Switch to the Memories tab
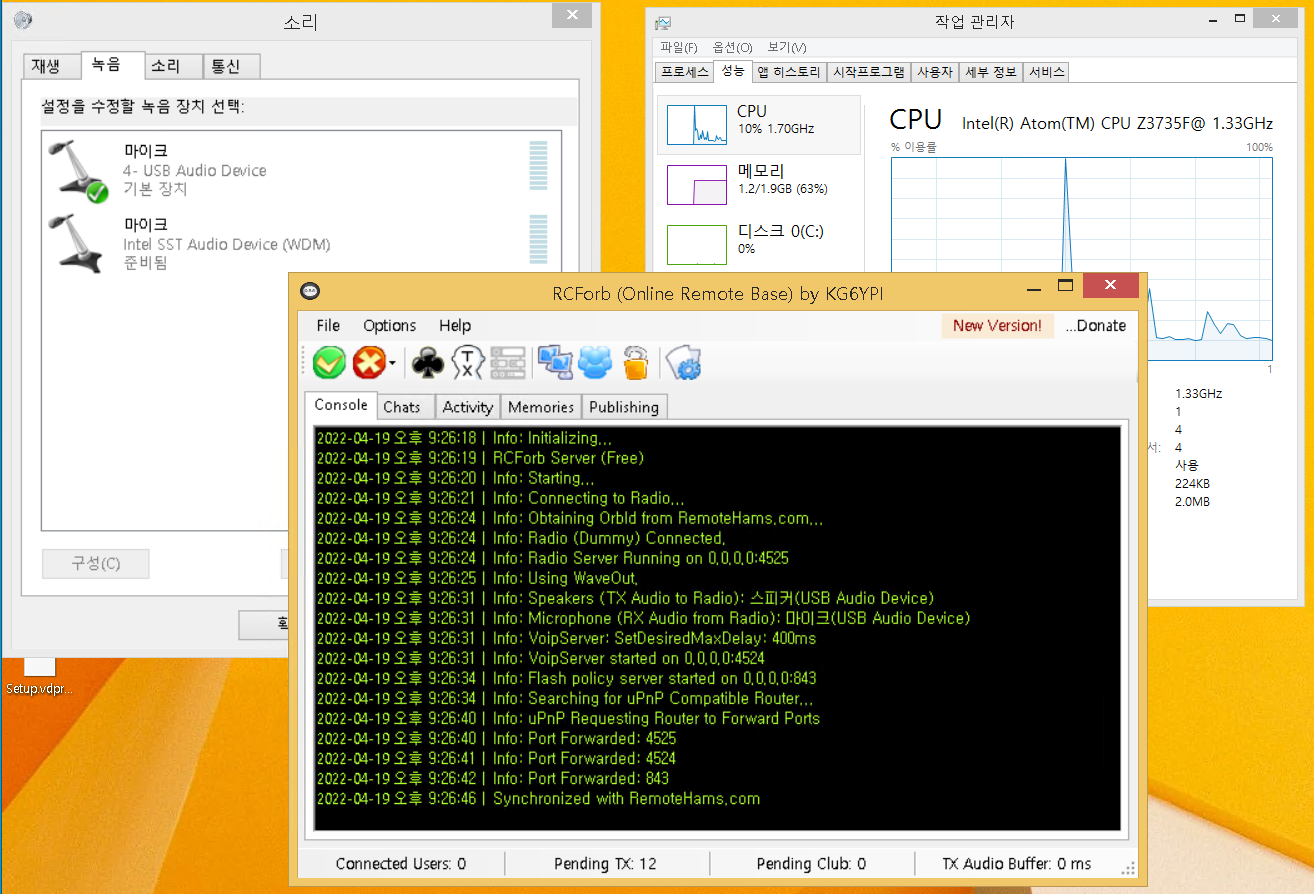Viewport: 1314px width, 894px height. click(x=541, y=407)
